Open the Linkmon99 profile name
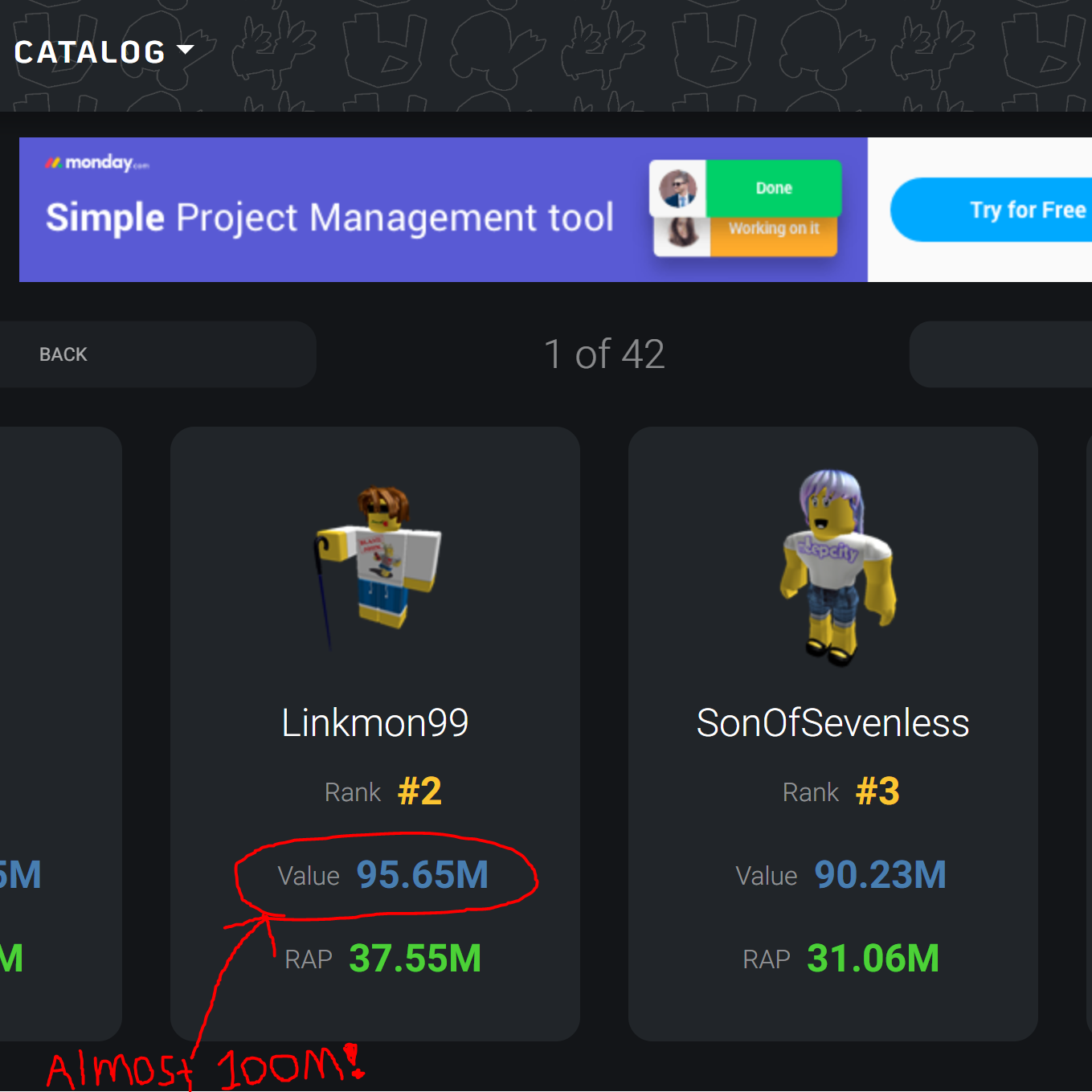Image resolution: width=1092 pixels, height=1092 pixels. pos(375,722)
